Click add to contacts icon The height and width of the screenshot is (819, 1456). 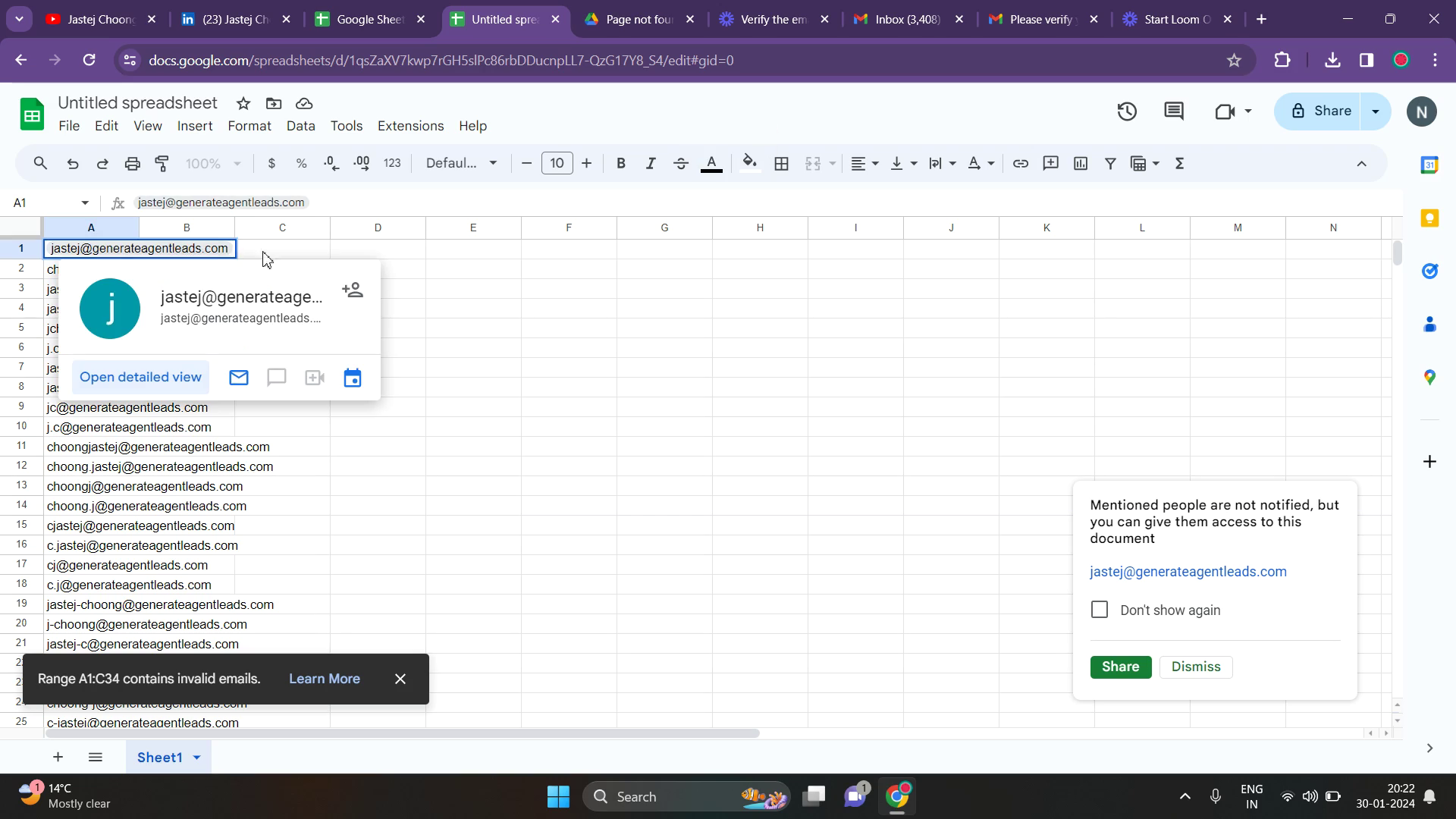click(353, 290)
